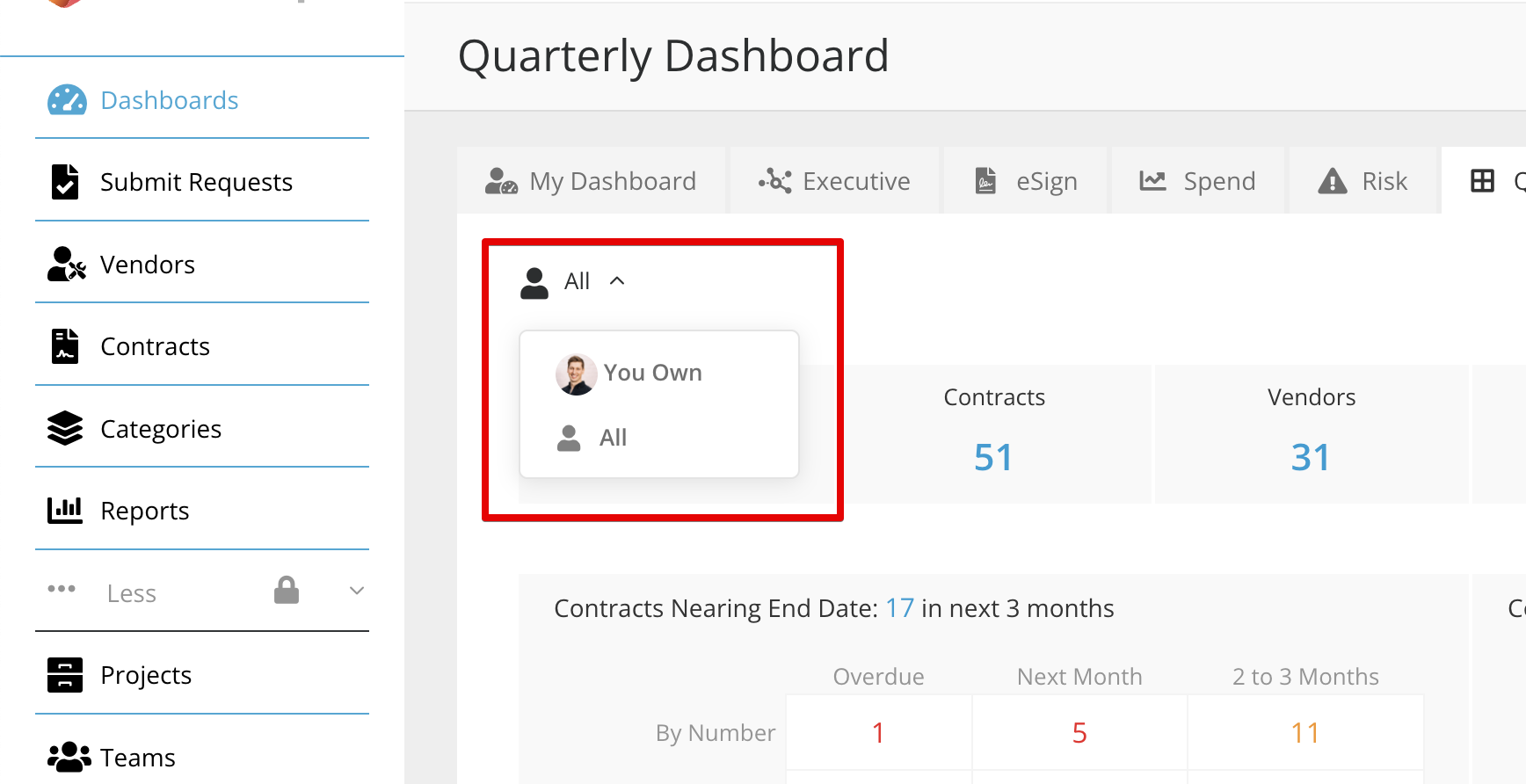Open the Vendors page via its icon
Viewport: 1526px width, 784px height.
tap(65, 264)
